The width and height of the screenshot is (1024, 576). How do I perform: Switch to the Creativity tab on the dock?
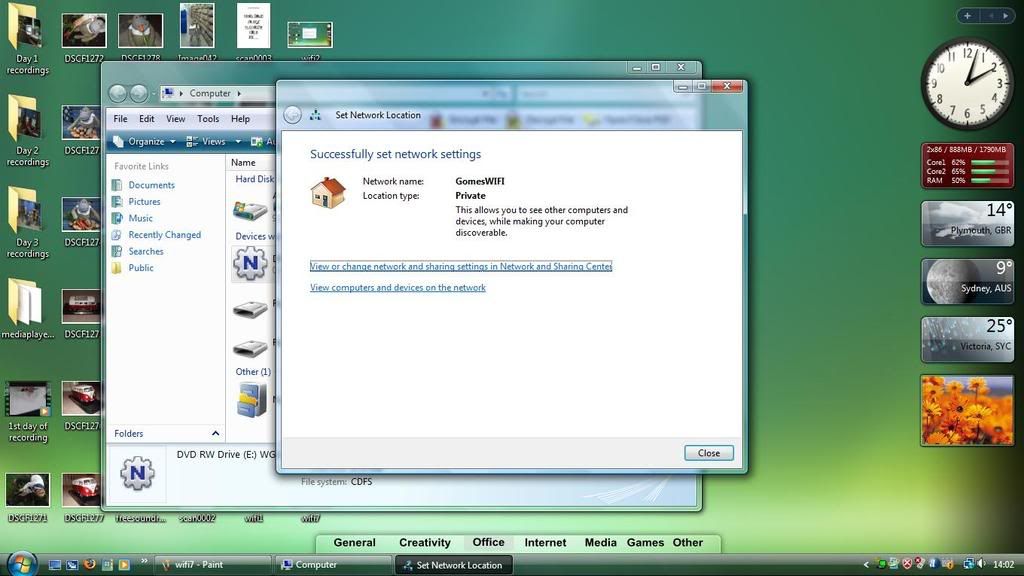(x=424, y=543)
